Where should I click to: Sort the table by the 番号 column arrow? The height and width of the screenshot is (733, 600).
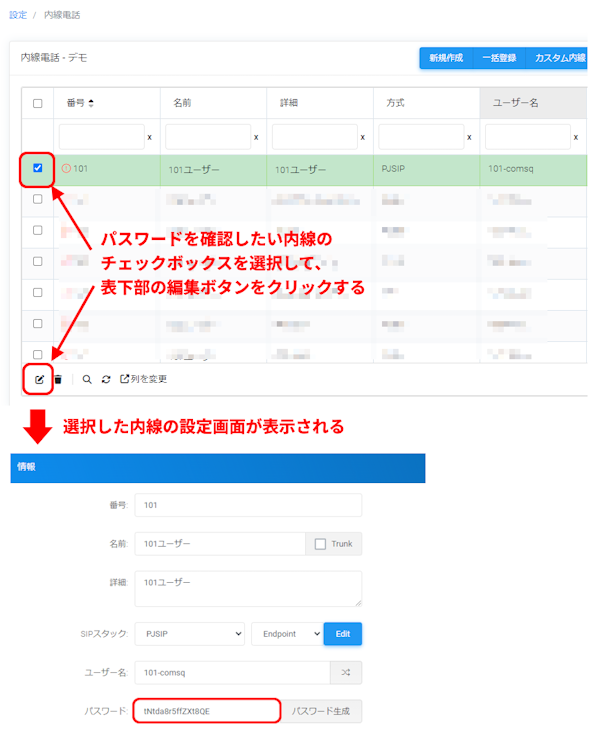tap(92, 103)
